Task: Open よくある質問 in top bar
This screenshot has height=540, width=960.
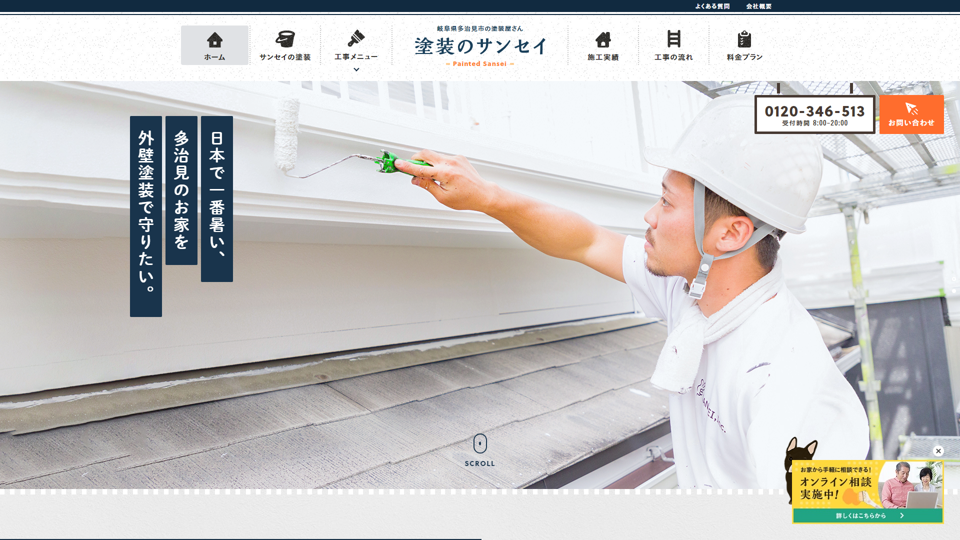Action: click(712, 6)
